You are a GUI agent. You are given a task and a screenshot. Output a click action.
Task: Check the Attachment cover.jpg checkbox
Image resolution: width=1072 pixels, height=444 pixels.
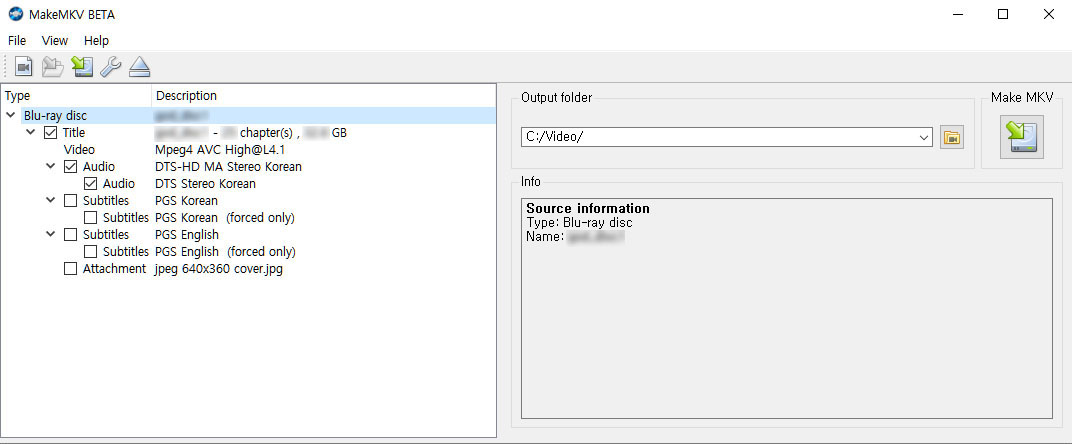pyautogui.click(x=70, y=269)
